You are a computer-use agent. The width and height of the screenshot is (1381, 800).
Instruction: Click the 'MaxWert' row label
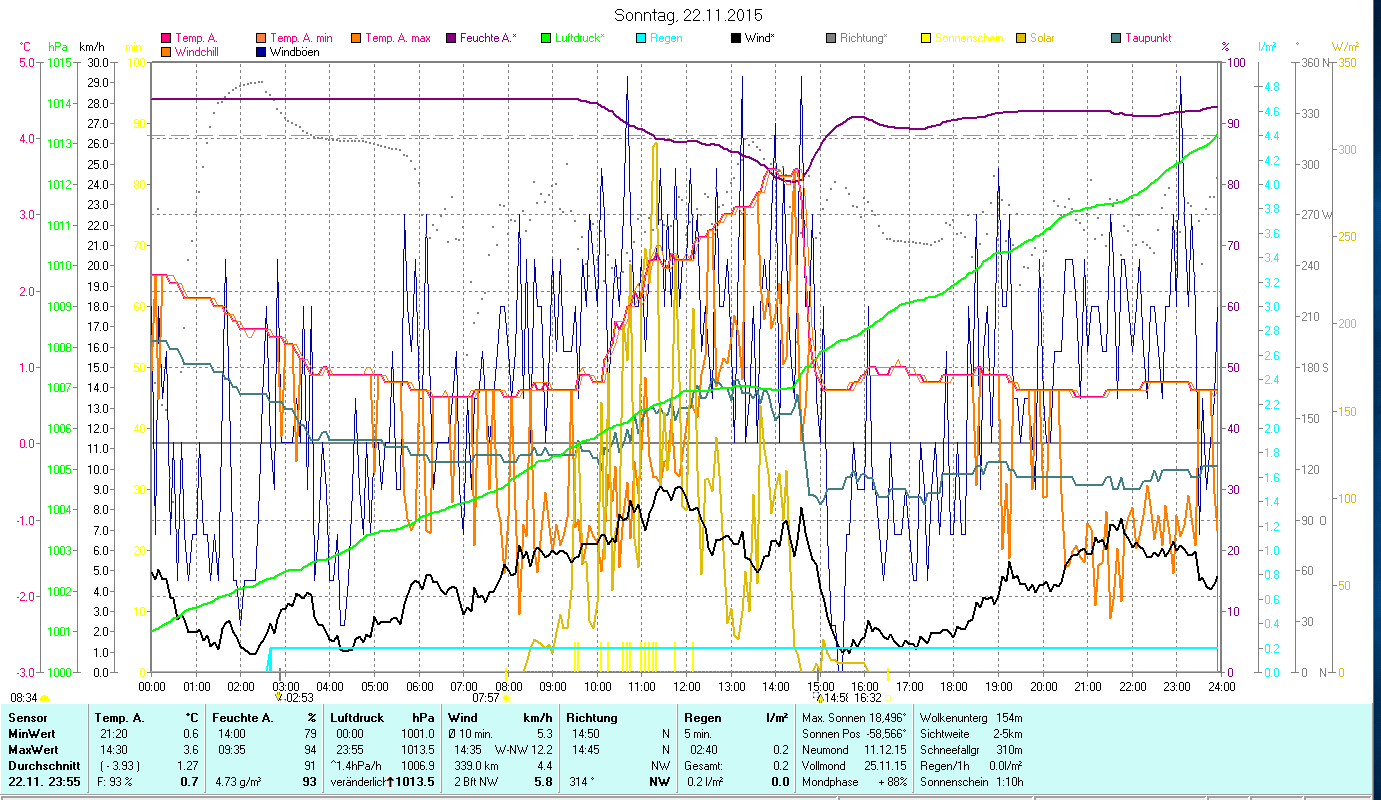point(33,750)
